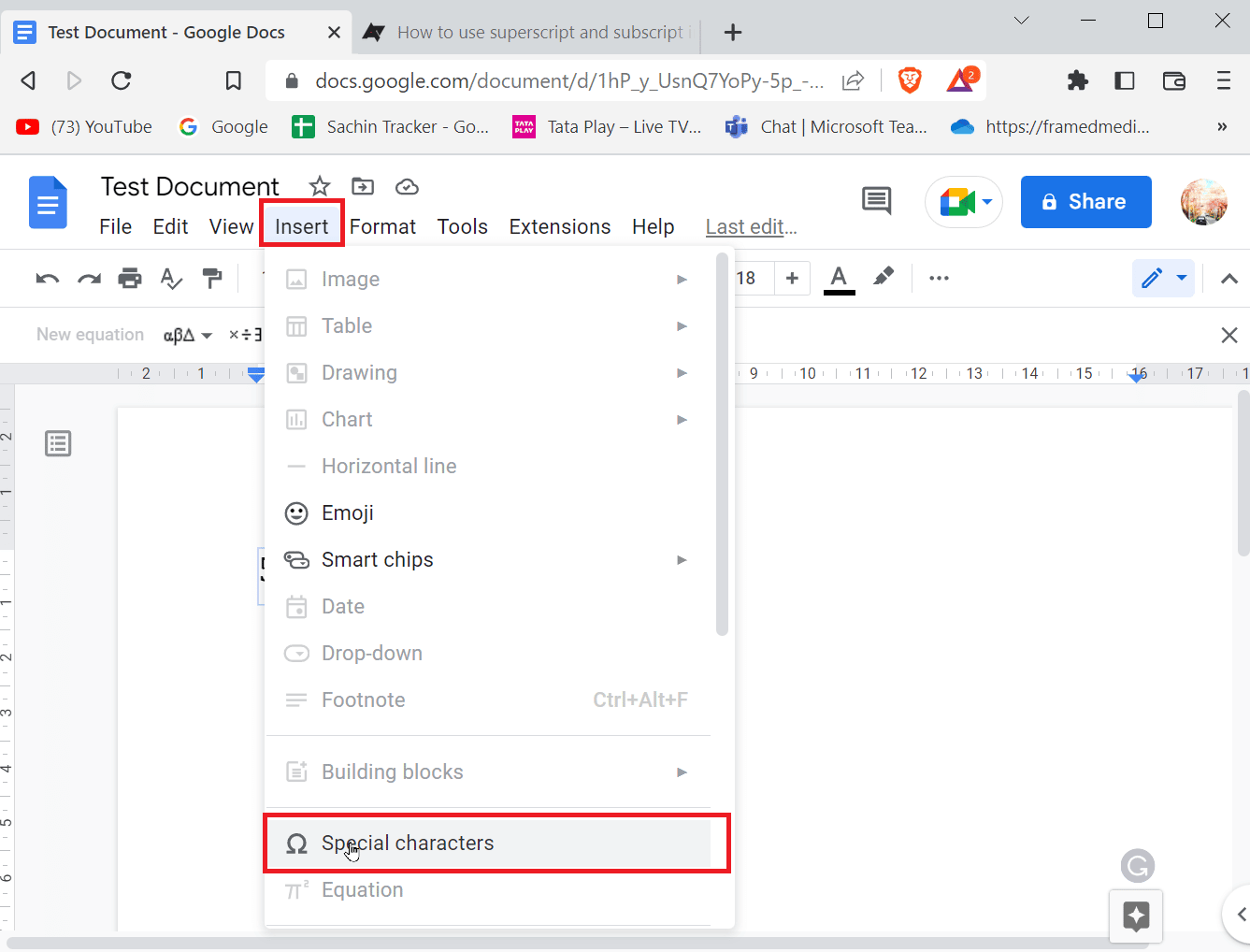1250x952 pixels.
Task: Reload the page
Action: pos(121,81)
